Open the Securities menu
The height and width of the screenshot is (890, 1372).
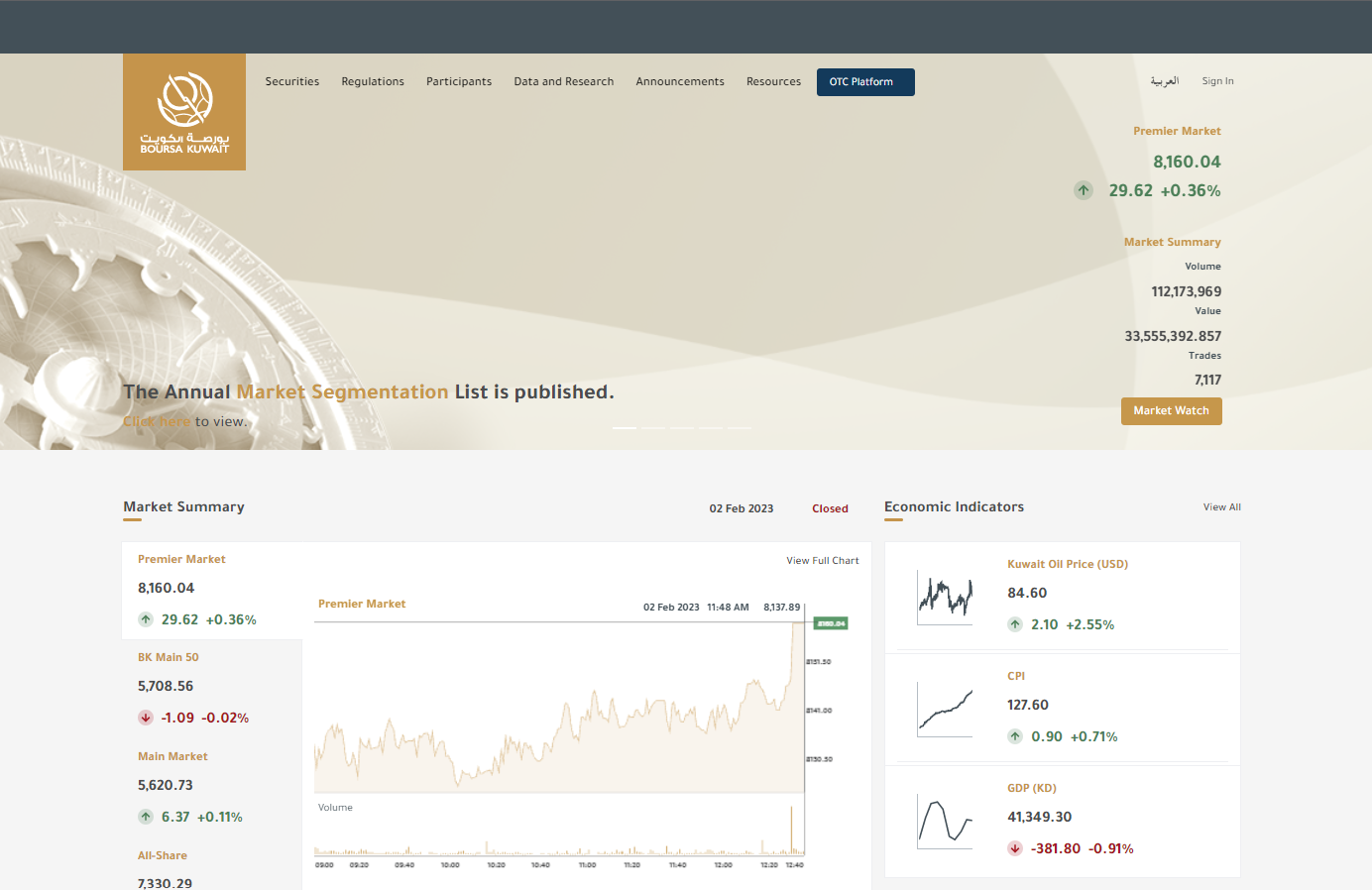point(292,82)
